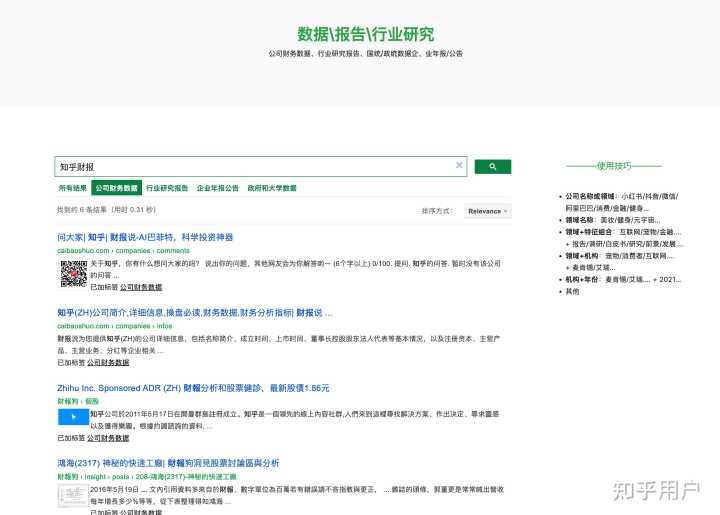Viewport: 720px width, 515px height.
Task: Click 公司财务数据 tag under the first result
Action: [x=141, y=287]
